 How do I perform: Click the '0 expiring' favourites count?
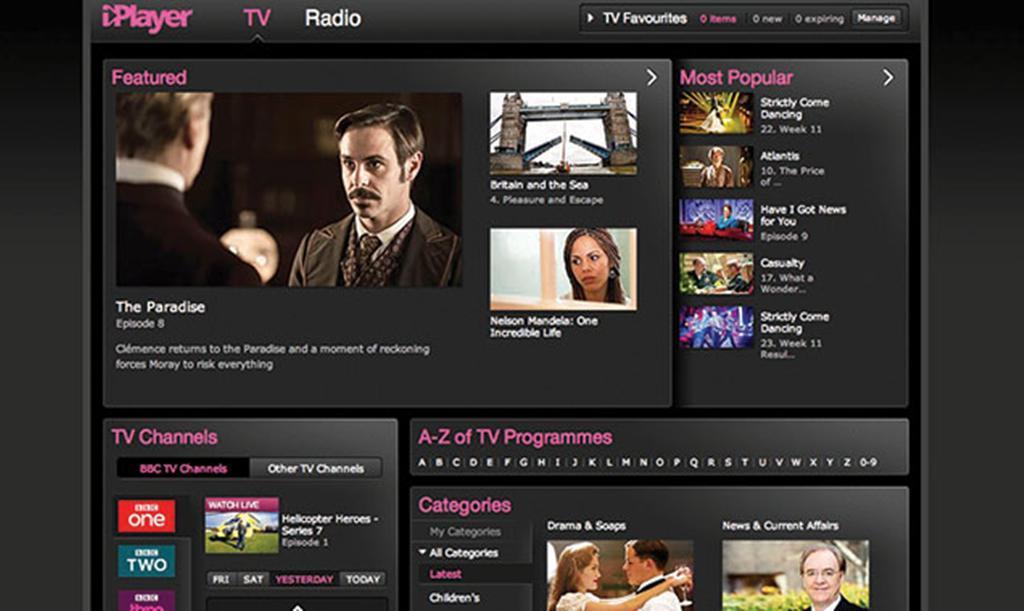(819, 19)
